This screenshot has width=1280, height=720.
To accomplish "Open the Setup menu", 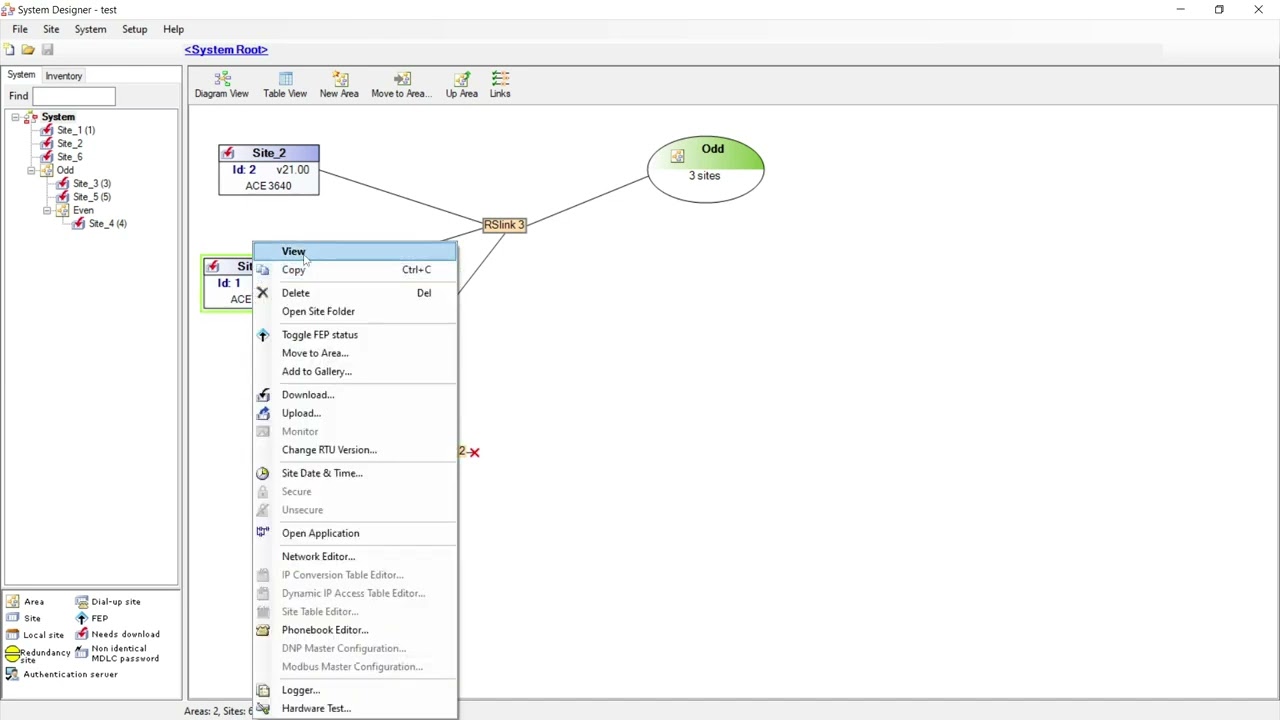I will coord(134,29).
